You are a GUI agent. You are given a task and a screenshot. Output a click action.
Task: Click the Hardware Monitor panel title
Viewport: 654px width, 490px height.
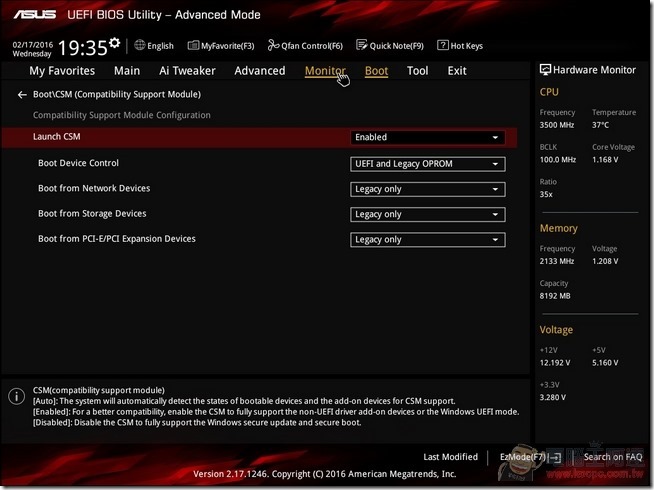594,70
